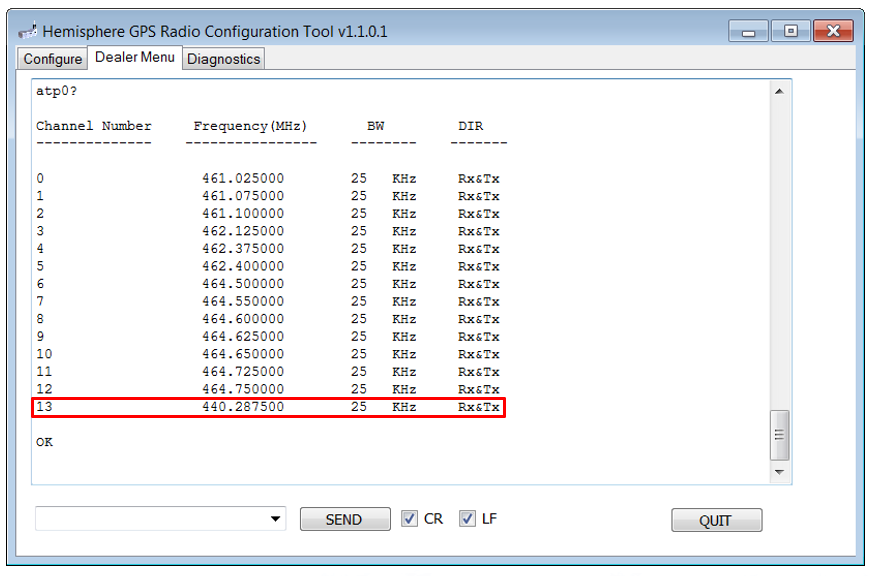Click the atp0? command line in output
This screenshot has width=871, height=576.
[57, 90]
